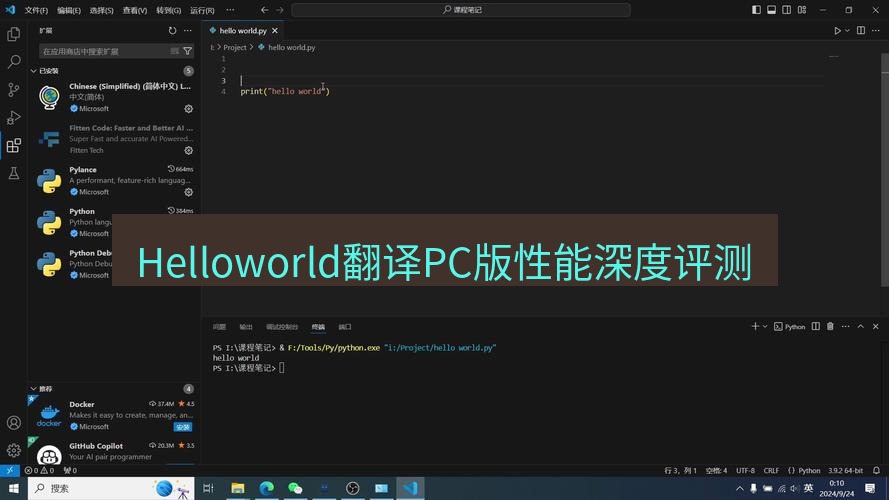Open WeChat from taskbar

(x=295, y=488)
